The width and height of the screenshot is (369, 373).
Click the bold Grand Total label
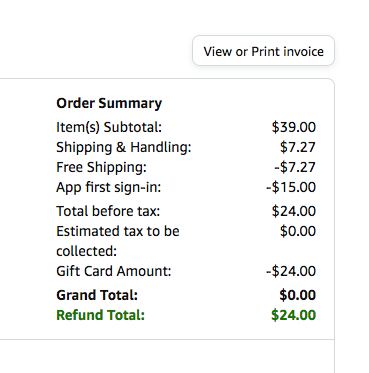click(x=97, y=295)
